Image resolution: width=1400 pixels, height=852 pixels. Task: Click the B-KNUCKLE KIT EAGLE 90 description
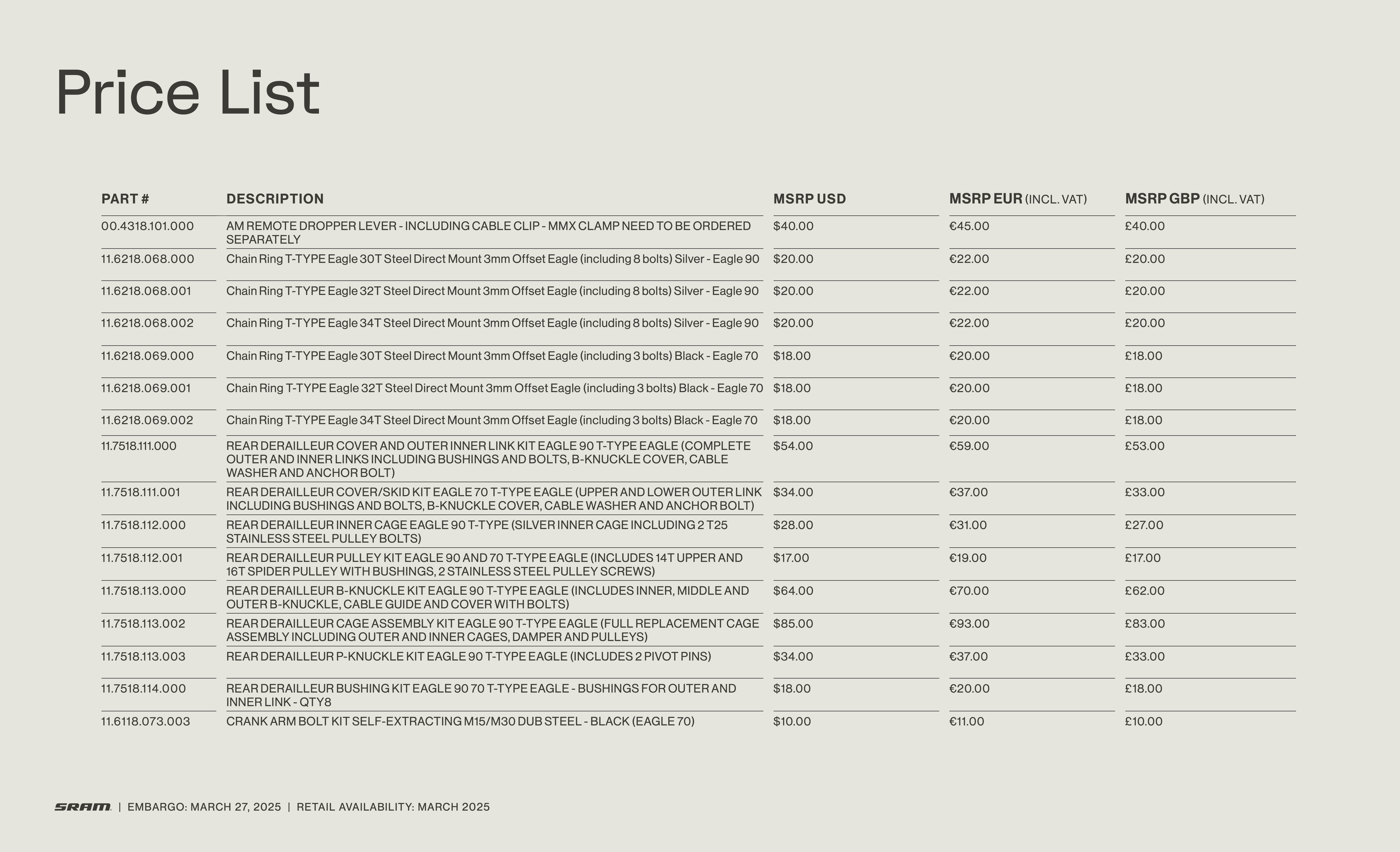488,598
